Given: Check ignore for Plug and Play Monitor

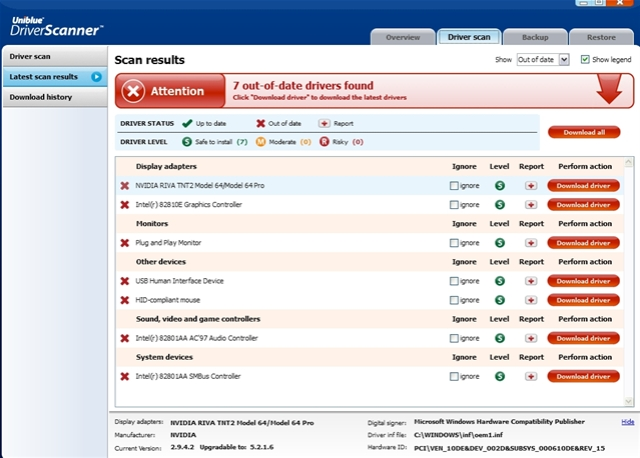Looking at the screenshot, I should (454, 243).
